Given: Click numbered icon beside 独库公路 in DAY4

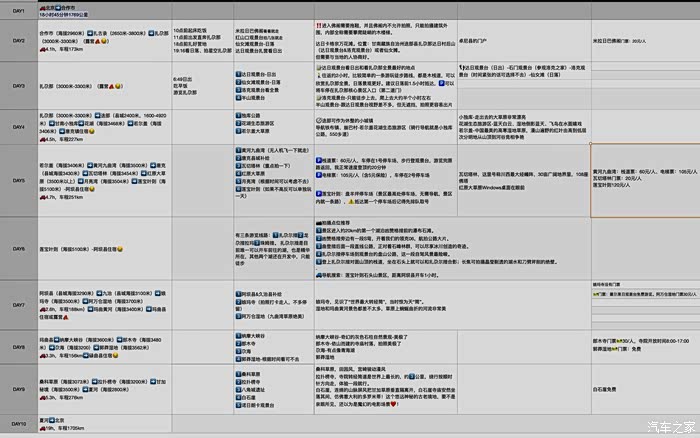Looking at the screenshot, I should tap(237, 115).
